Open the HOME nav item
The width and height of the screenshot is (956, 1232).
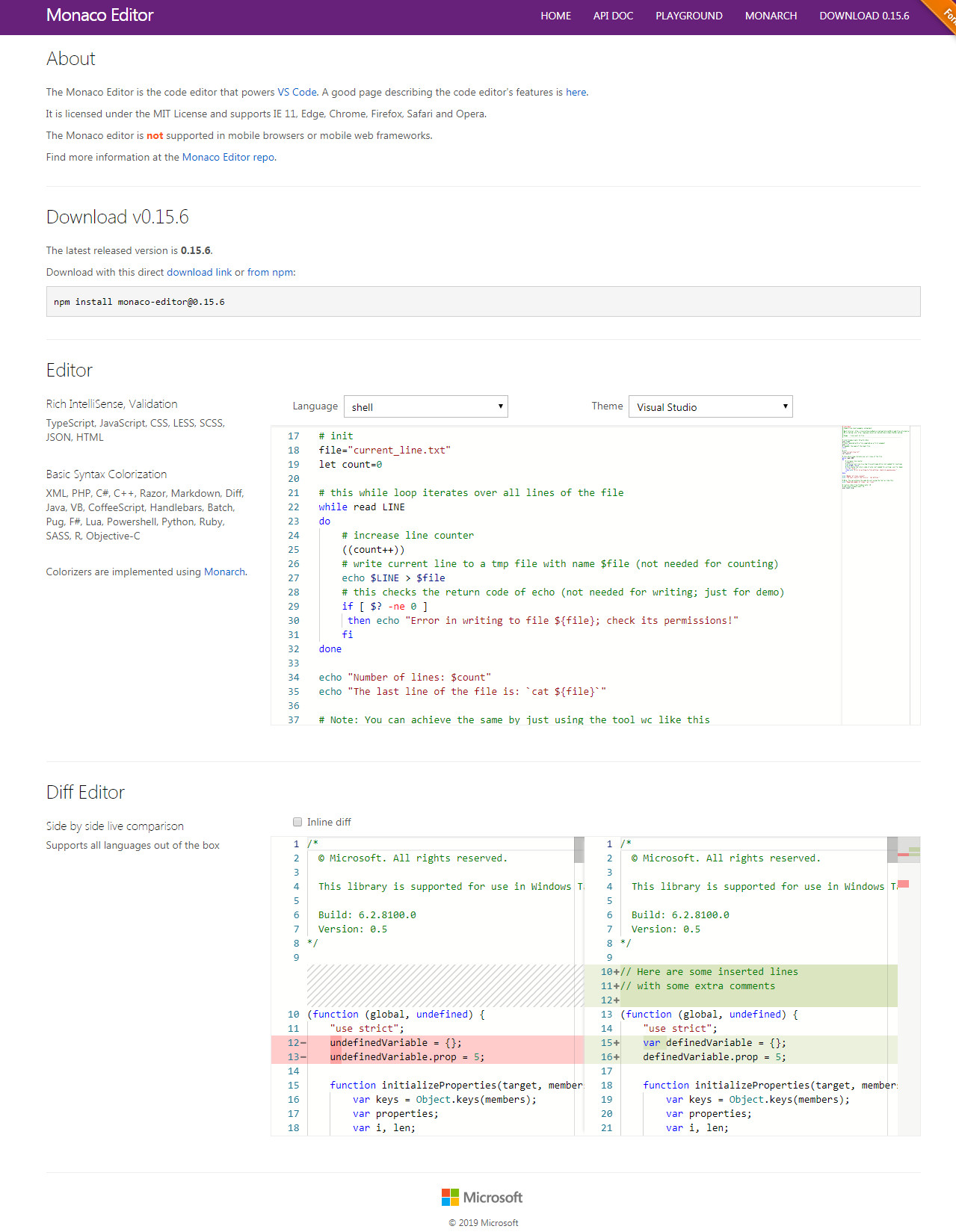[x=555, y=16]
